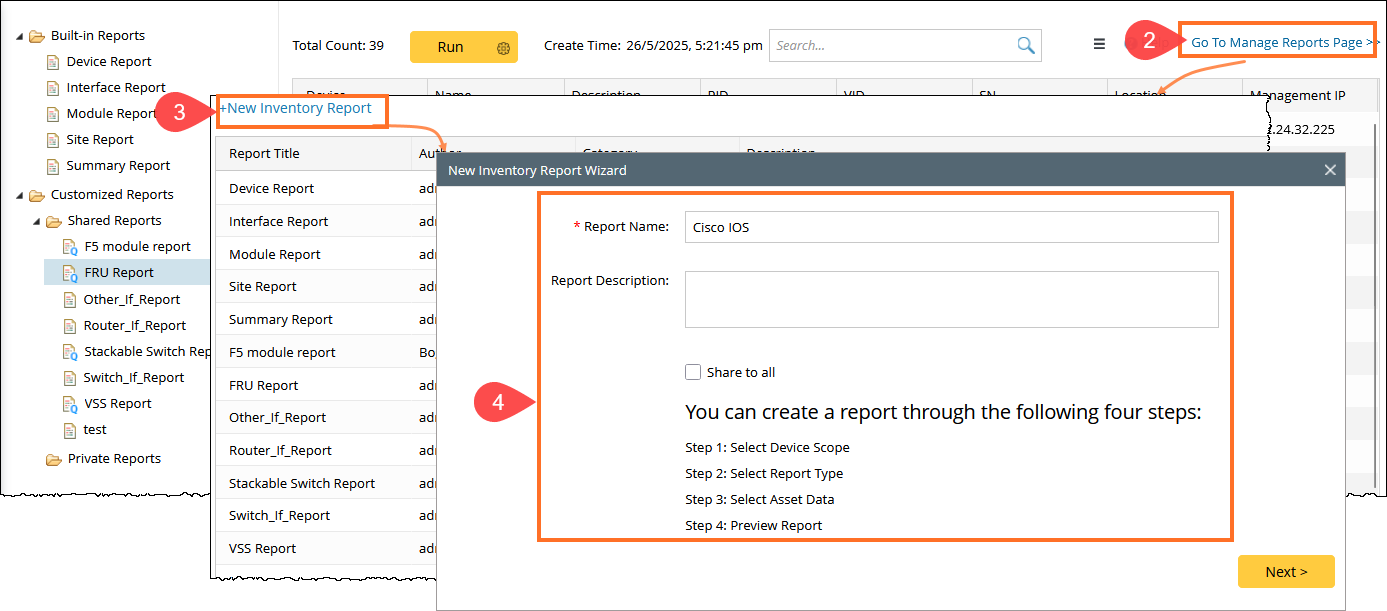Select Router_If_Report in the tree
This screenshot has width=1387, height=611.
135,326
